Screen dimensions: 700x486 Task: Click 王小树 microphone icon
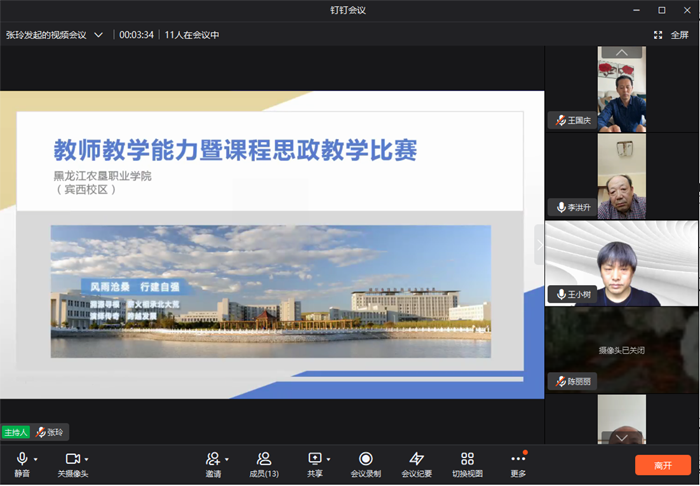click(x=561, y=295)
